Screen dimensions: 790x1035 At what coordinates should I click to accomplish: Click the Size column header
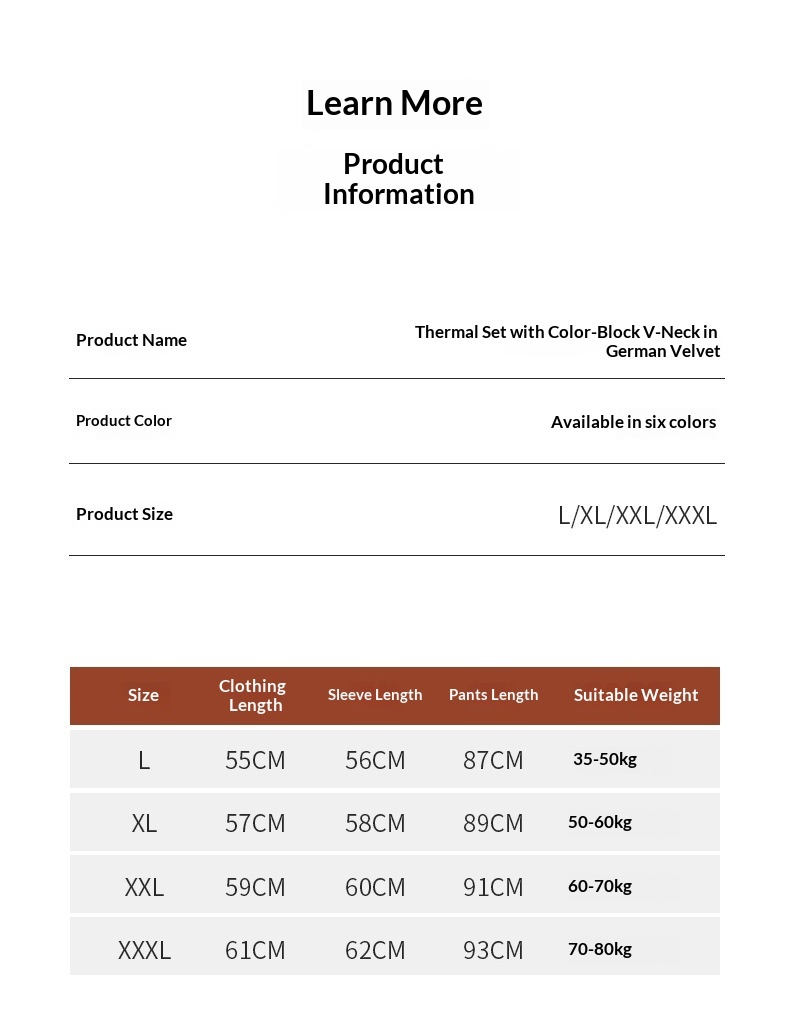click(x=143, y=695)
